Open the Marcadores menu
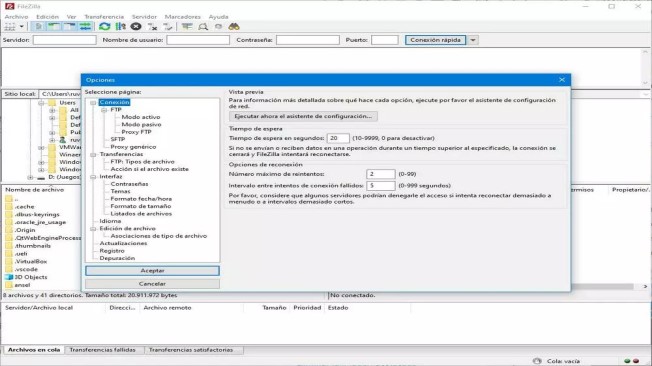 click(183, 17)
